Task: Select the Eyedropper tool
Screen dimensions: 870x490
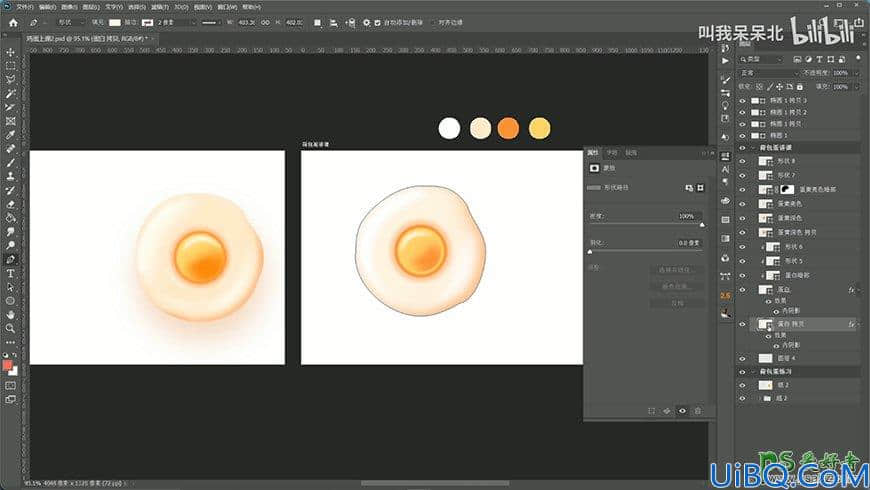Action: pyautogui.click(x=11, y=135)
